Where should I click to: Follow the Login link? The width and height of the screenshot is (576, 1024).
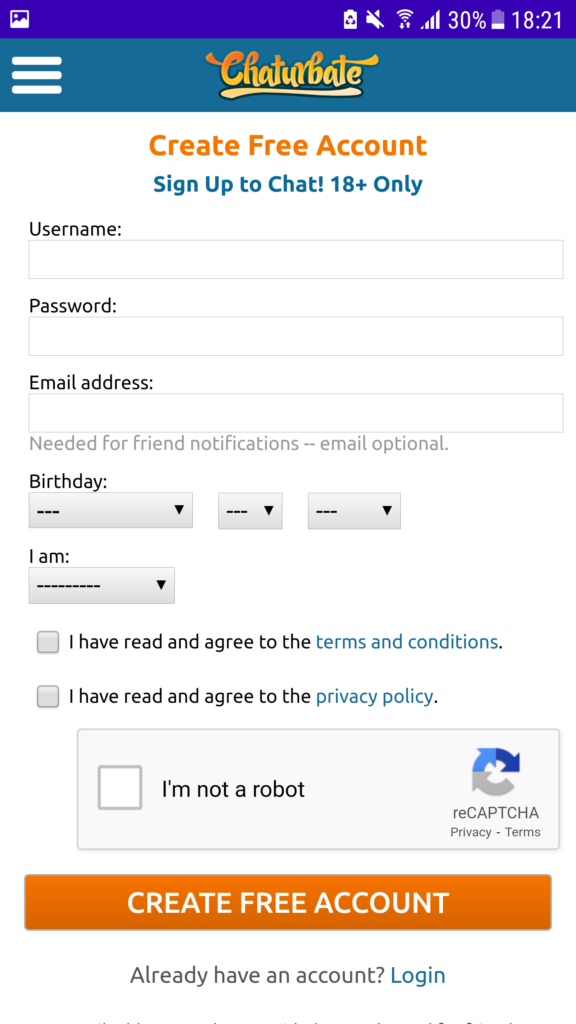coord(418,975)
